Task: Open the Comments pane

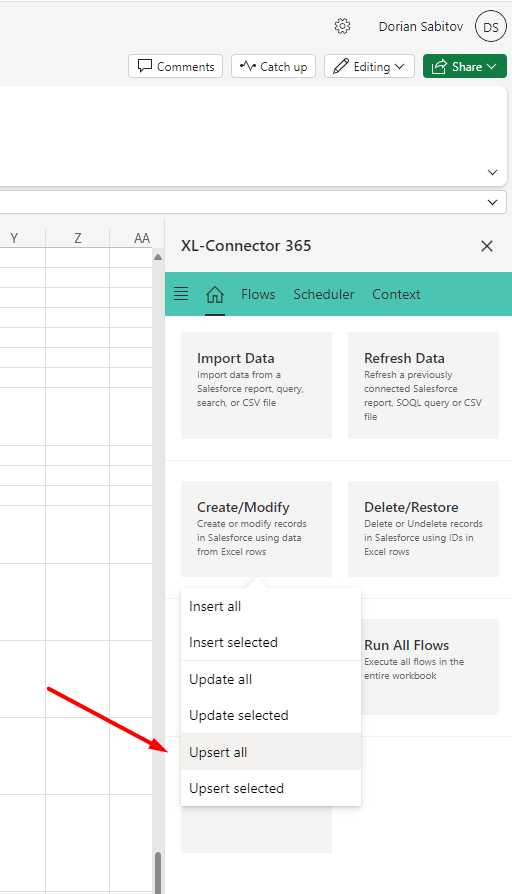Action: (x=176, y=66)
